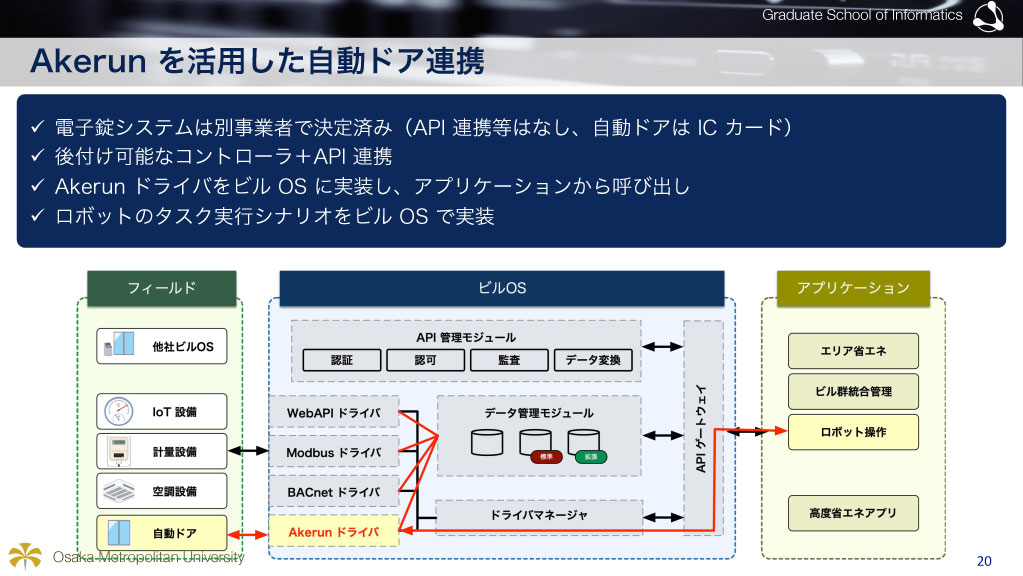Click the 認可 module box
This screenshot has width=1023, height=576.
[x=425, y=360]
